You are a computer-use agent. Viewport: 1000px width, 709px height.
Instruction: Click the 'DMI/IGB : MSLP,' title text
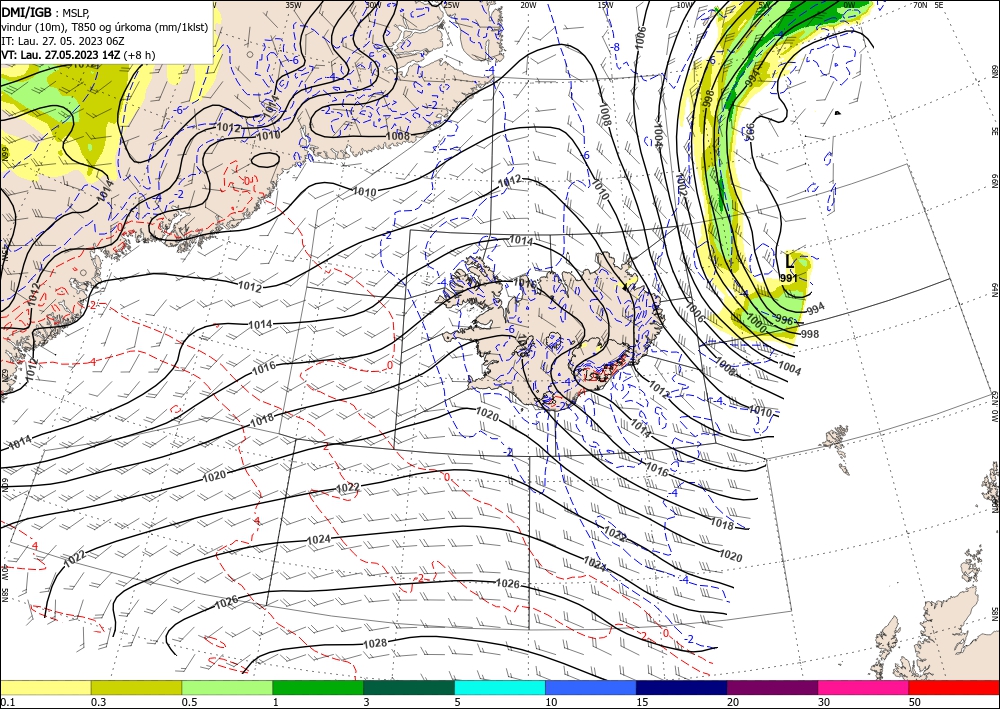click(x=45, y=13)
